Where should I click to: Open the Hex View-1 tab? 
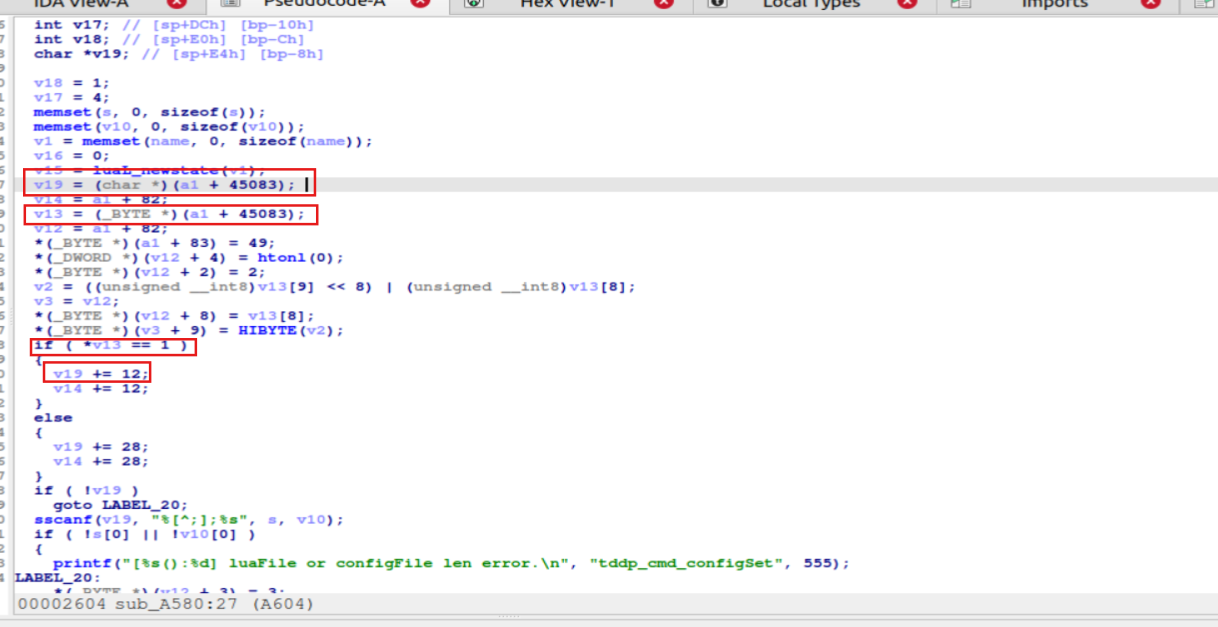[x=568, y=4]
